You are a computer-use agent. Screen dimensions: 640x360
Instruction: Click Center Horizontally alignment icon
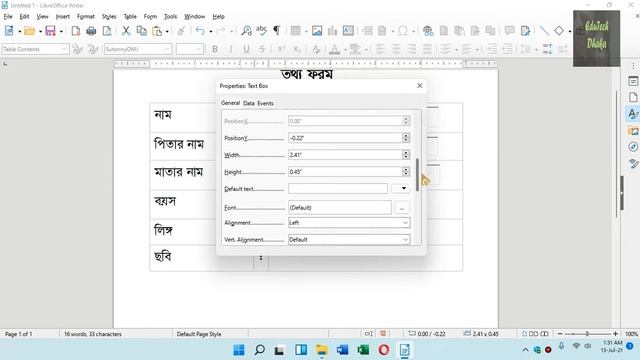click(x=396, y=49)
